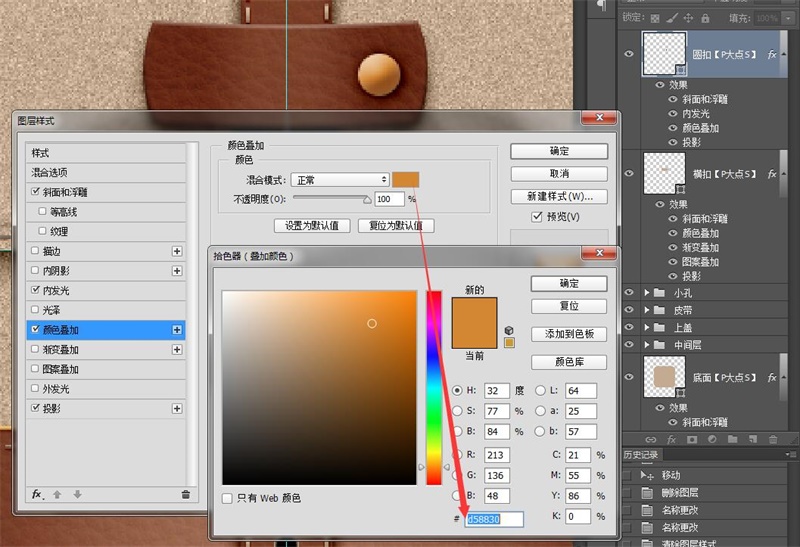Check the 只有 Web 颜色 checkbox

(x=227, y=498)
